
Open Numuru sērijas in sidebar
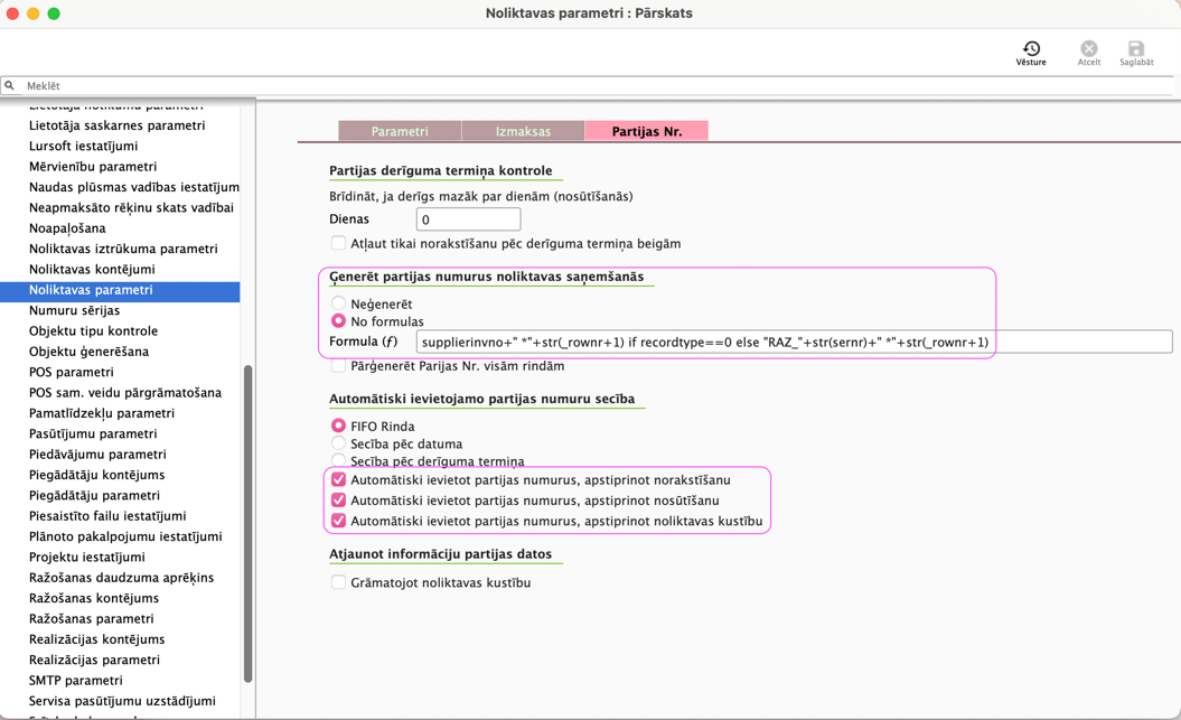[x=74, y=310]
